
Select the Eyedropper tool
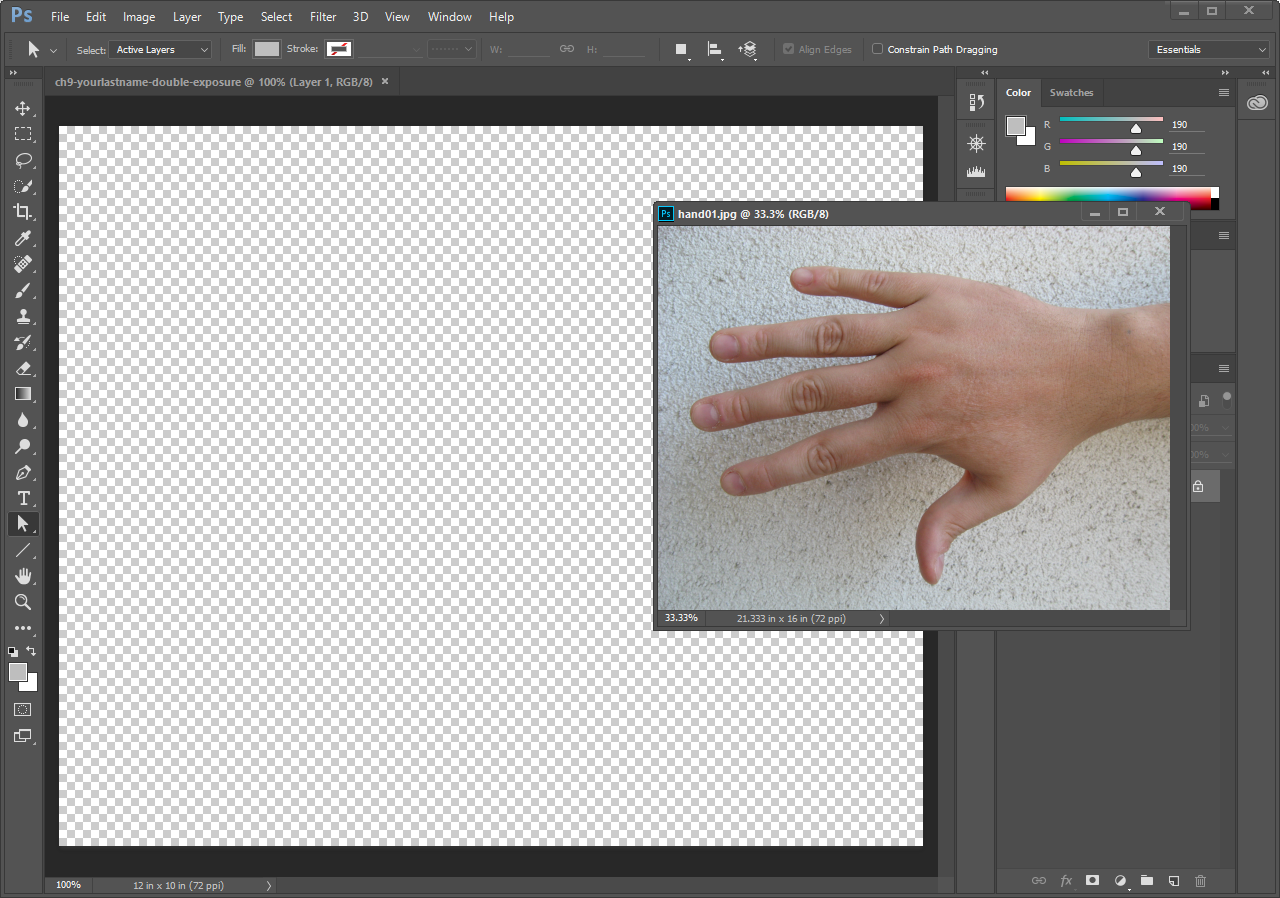tap(22, 238)
